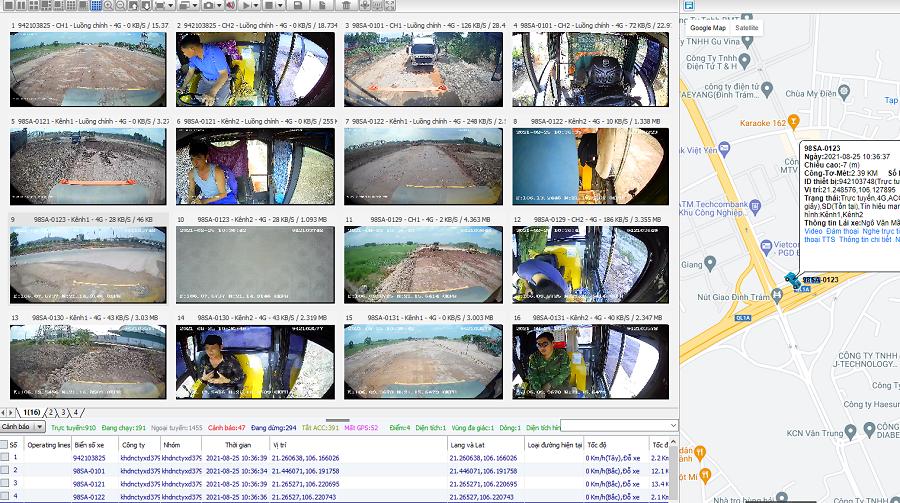Click the trash delete icon in toolbar
Viewport: 900px width, 503px height.
pos(345,6)
